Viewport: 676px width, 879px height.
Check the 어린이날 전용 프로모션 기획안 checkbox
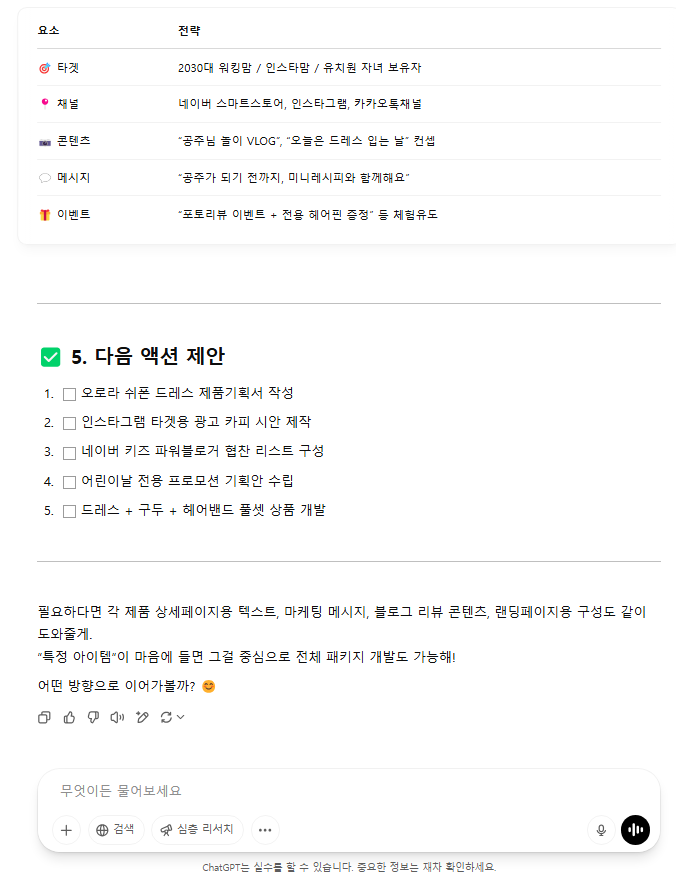coord(70,482)
